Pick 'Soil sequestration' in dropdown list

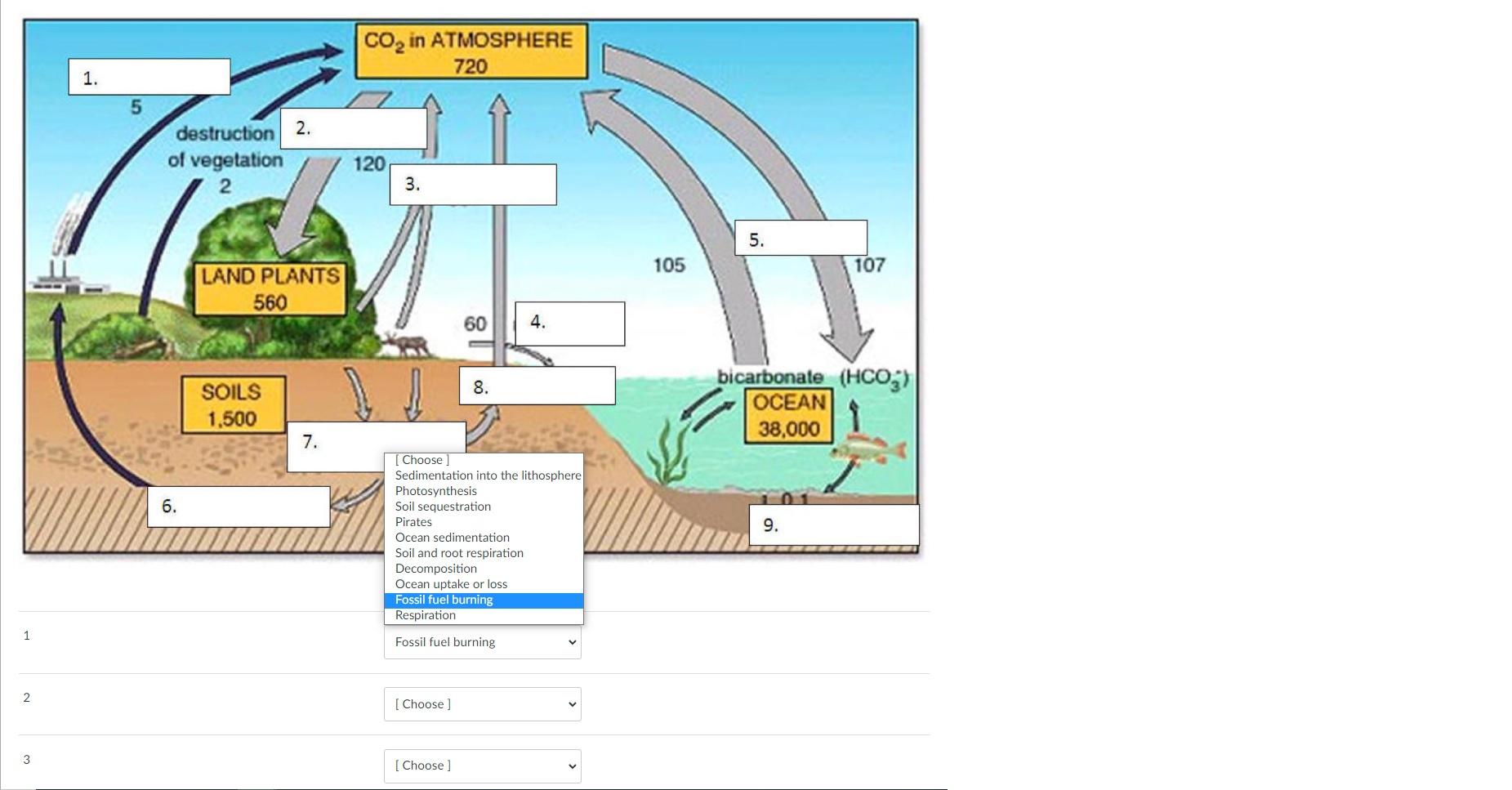484,507
